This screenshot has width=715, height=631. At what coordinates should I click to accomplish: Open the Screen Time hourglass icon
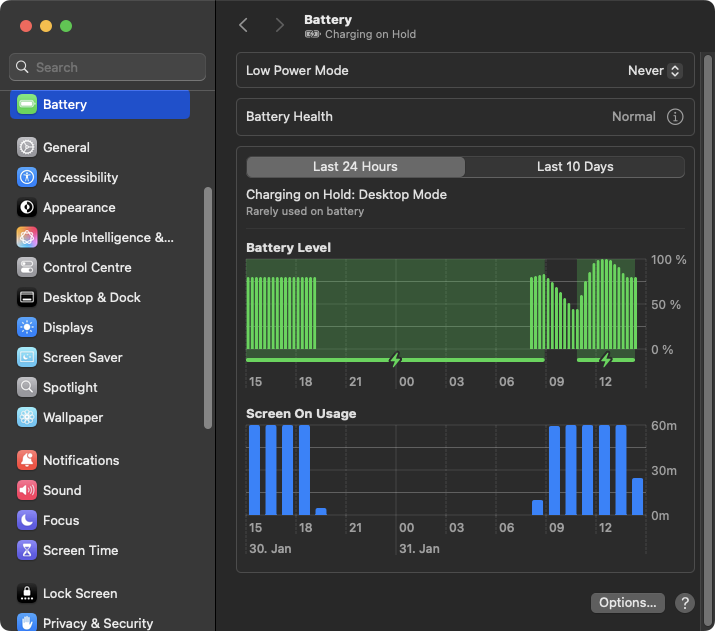tap(27, 550)
